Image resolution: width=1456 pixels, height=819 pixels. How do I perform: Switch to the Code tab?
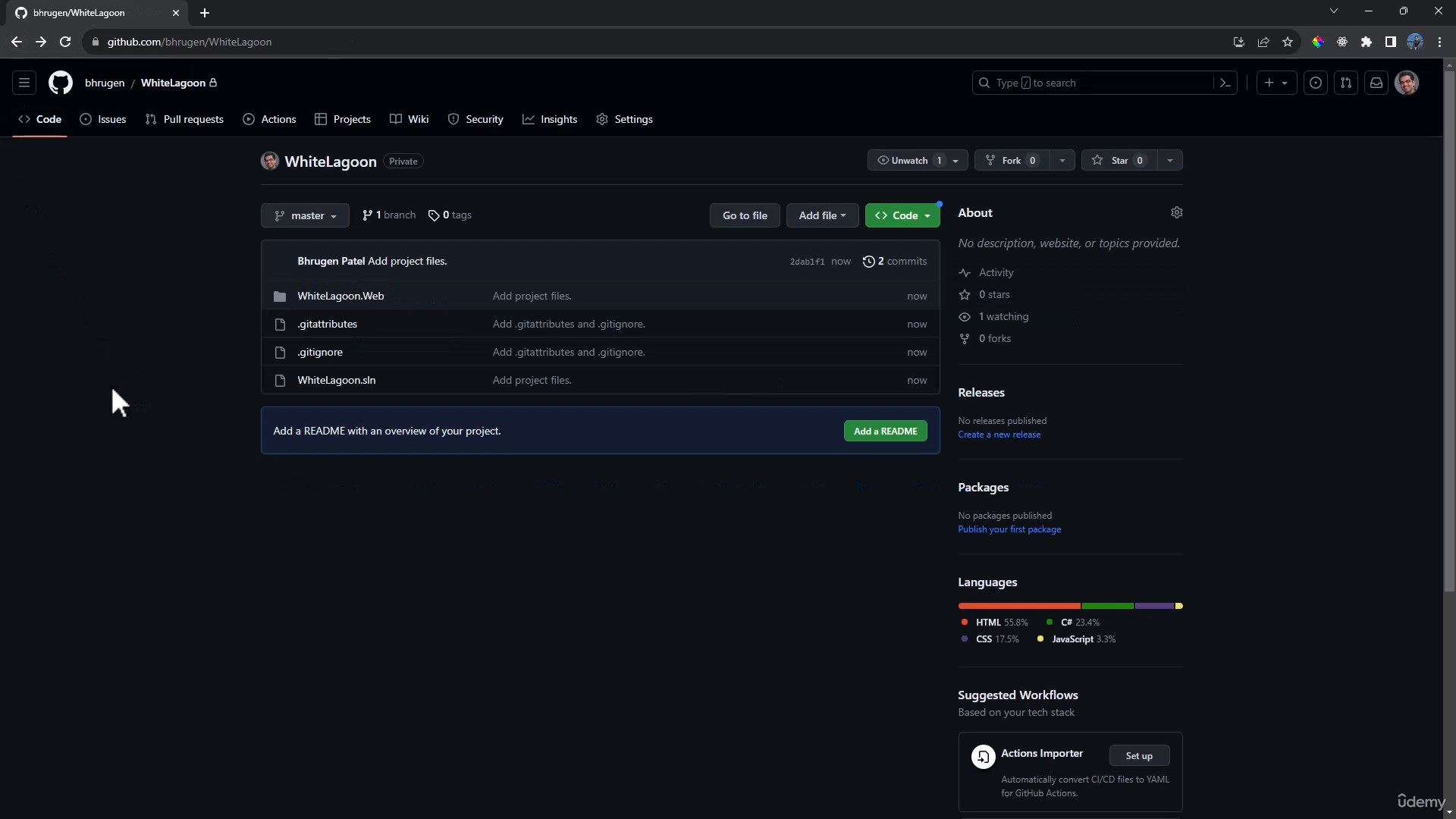pos(40,119)
